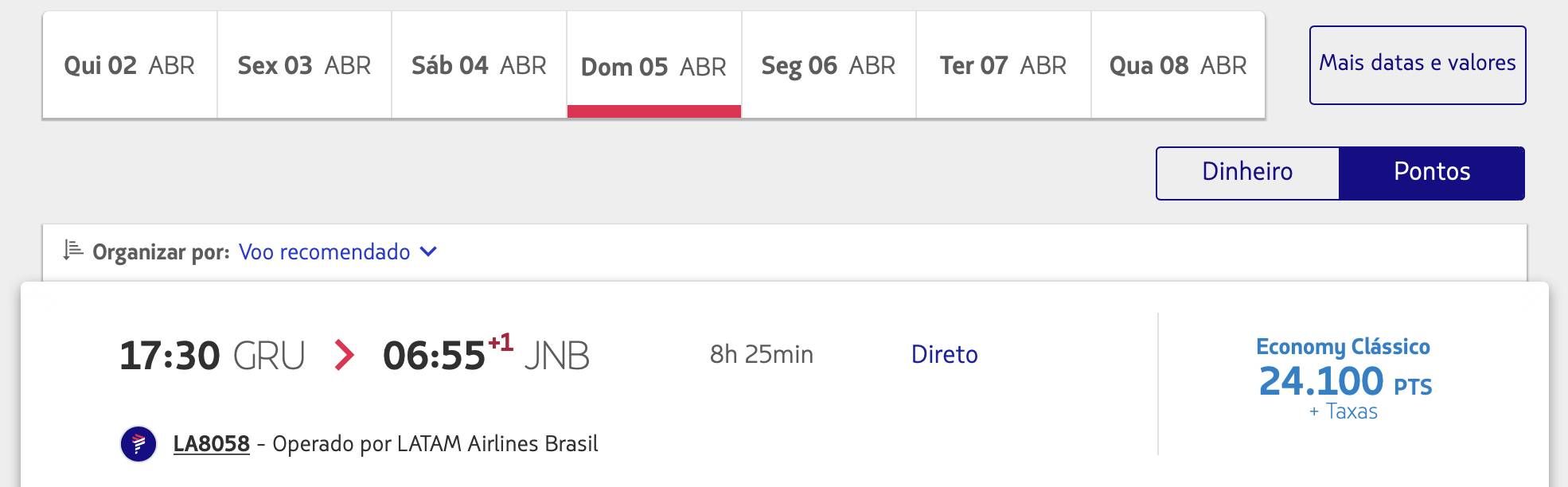Switch price display to Pontos

[1432, 173]
